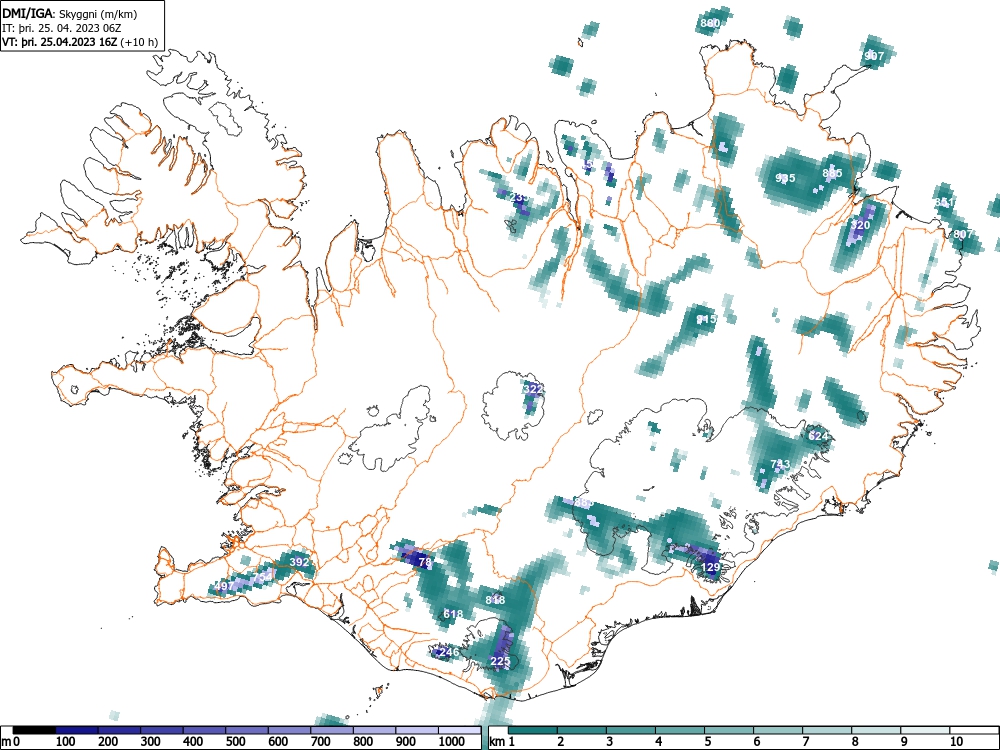Click the 322 label over Hofsjökull glacier

coord(533,388)
